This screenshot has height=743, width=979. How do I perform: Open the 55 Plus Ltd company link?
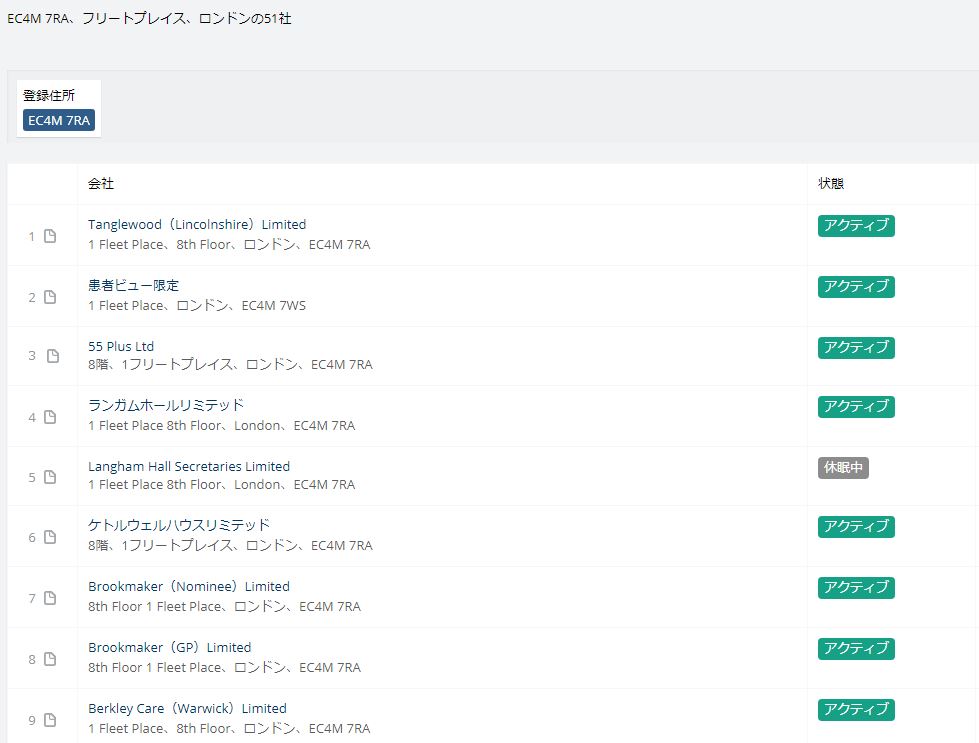(x=121, y=347)
